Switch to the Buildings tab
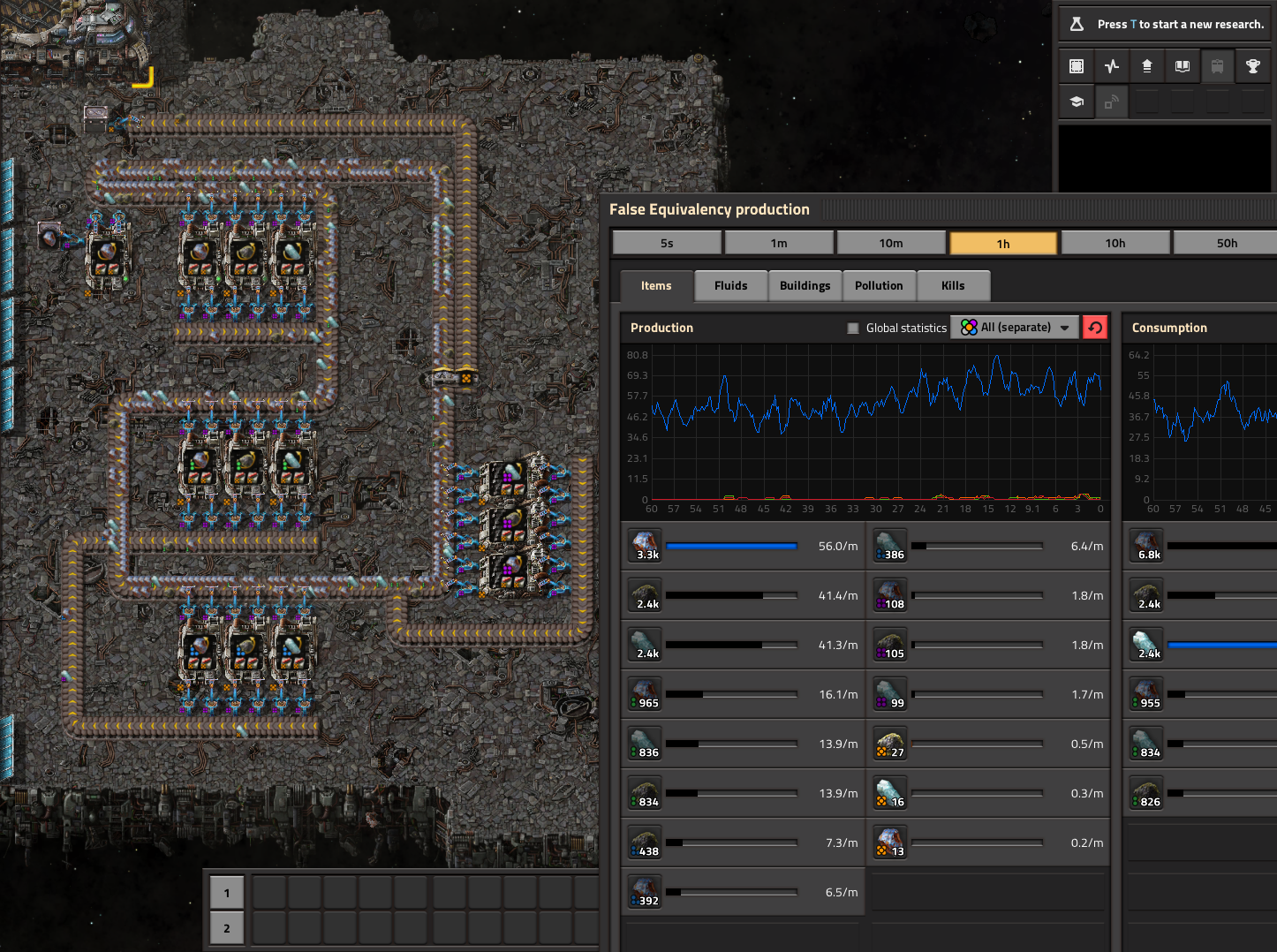 point(805,285)
